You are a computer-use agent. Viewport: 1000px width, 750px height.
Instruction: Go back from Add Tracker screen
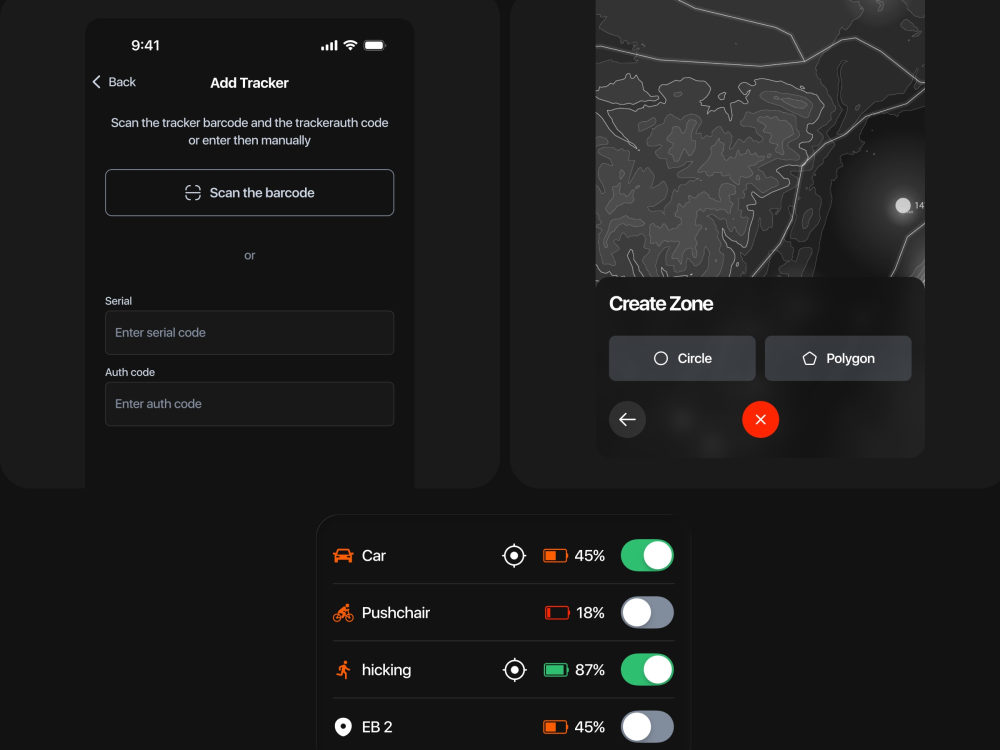pyautogui.click(x=114, y=82)
